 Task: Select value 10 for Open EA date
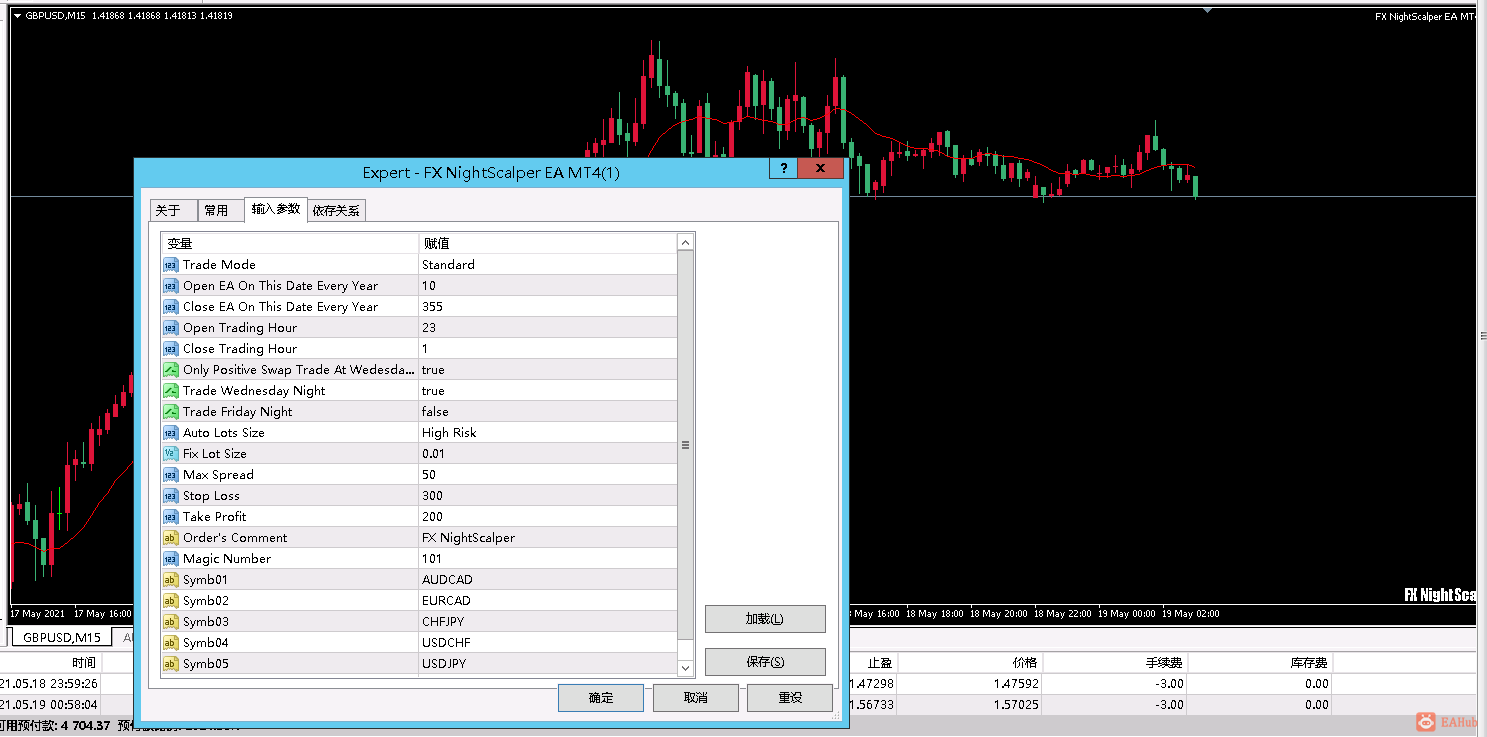[548, 286]
